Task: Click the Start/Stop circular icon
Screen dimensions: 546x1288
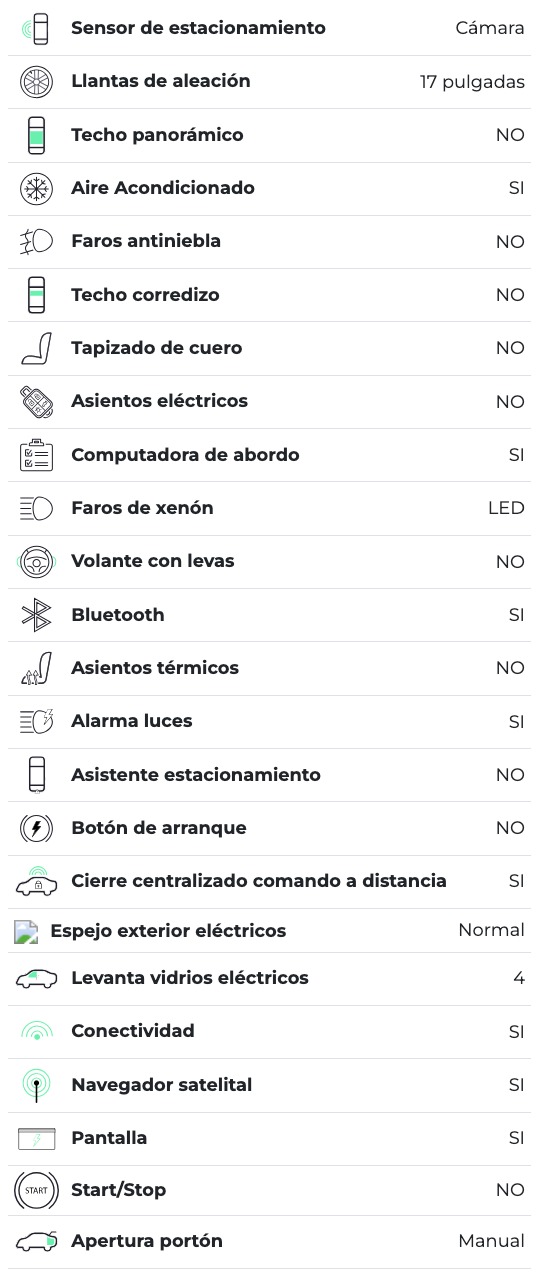Action: coord(36,1190)
